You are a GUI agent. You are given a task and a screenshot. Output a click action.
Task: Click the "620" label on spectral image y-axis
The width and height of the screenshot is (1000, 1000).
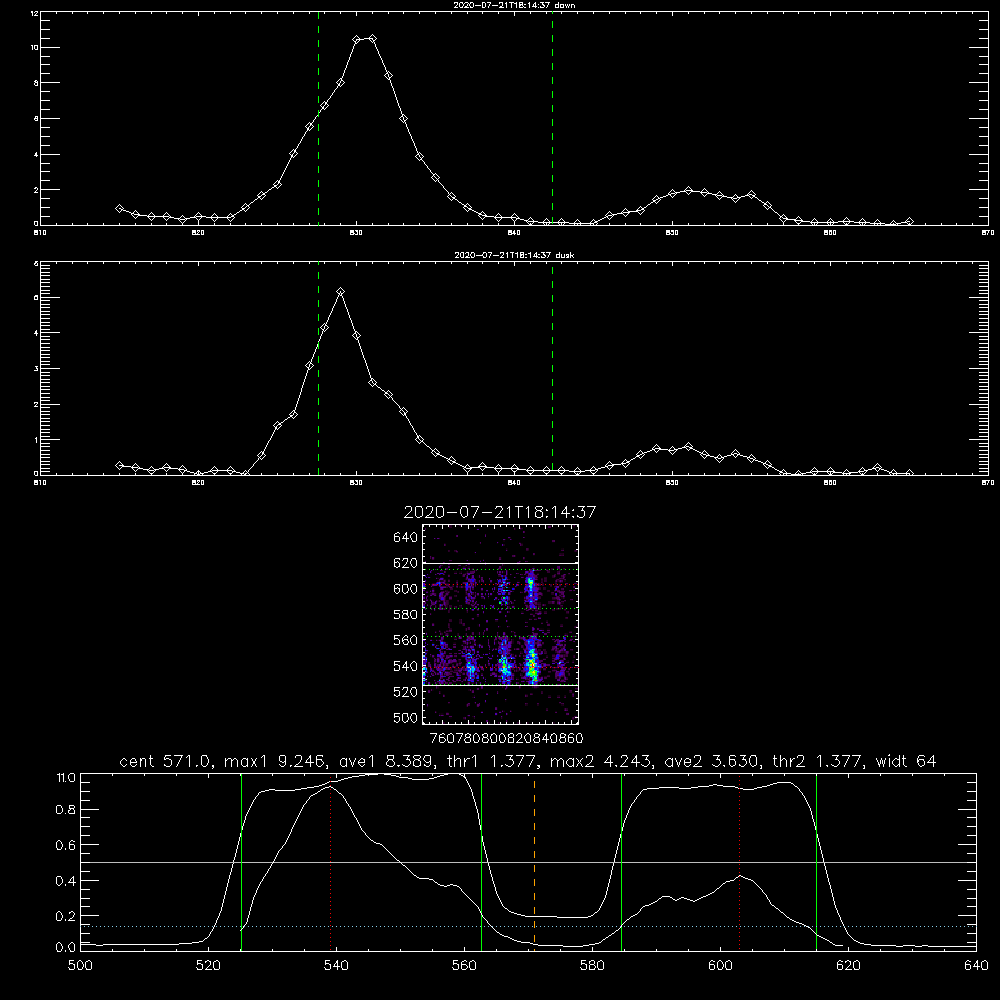(405, 563)
